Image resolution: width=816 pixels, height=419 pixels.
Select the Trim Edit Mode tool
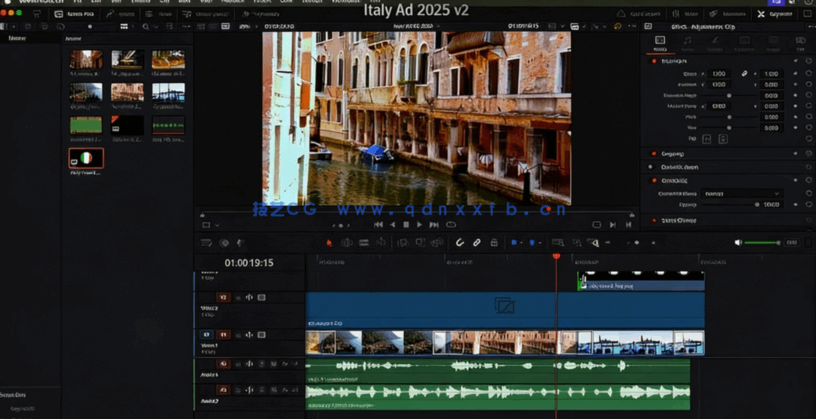point(347,243)
